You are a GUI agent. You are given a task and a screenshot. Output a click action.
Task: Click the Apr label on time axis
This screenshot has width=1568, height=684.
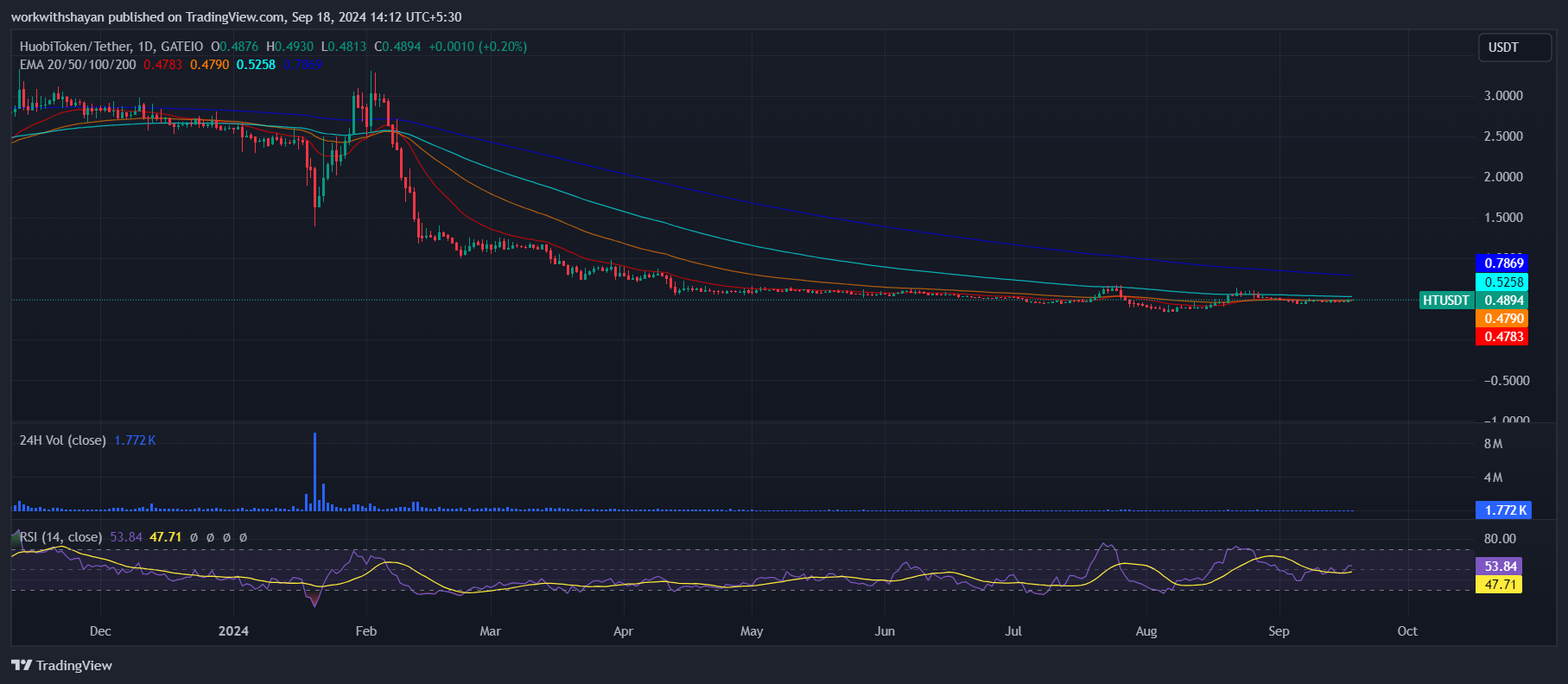coord(623,631)
